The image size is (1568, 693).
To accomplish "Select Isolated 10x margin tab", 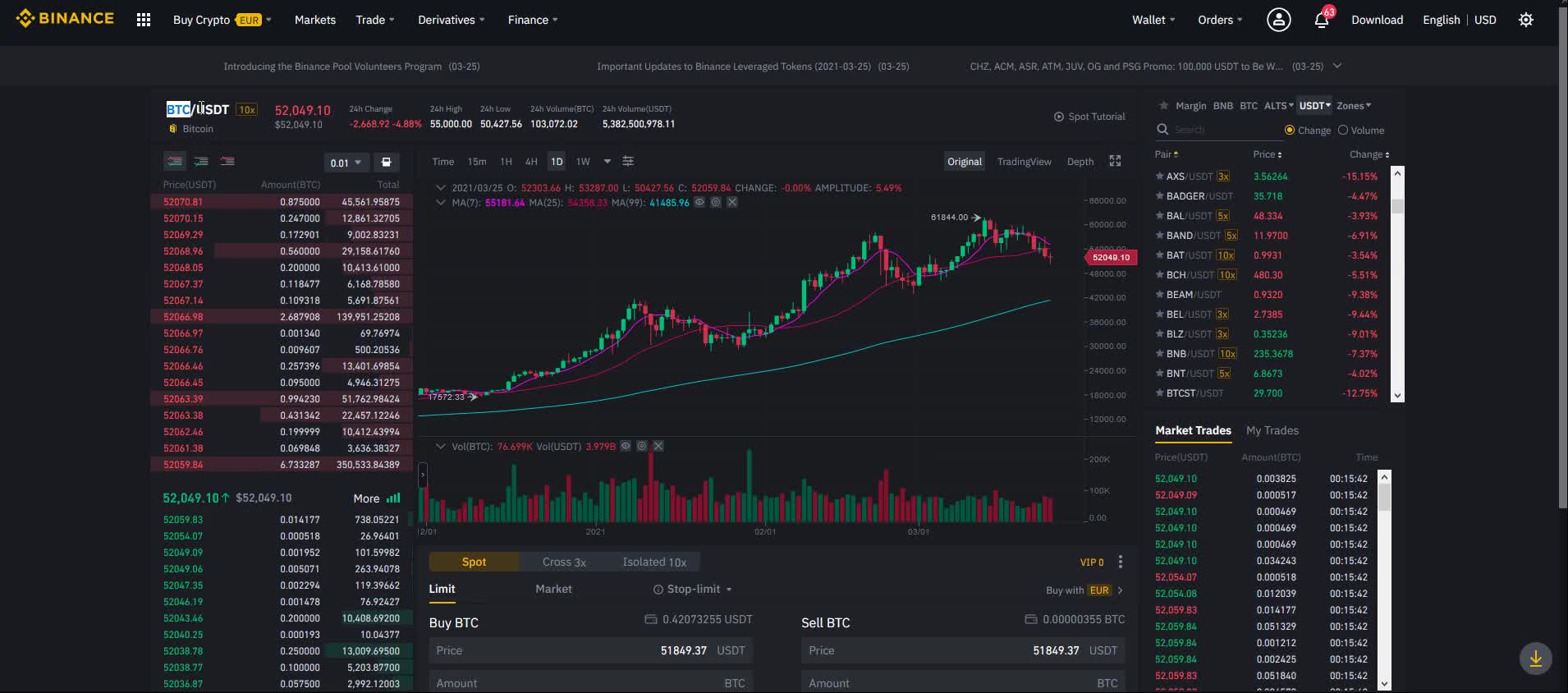I will [x=654, y=562].
